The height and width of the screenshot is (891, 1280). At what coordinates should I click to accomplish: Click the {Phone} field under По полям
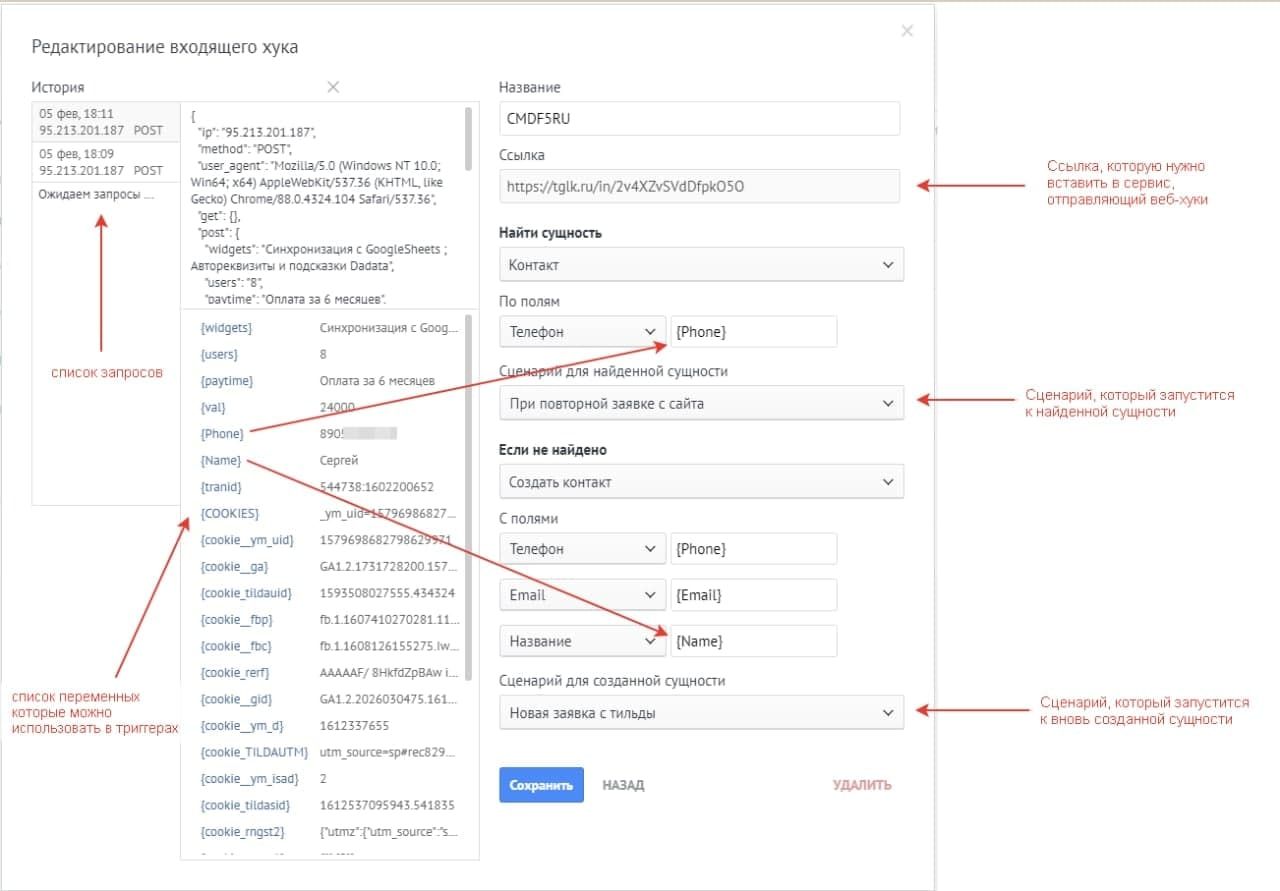tap(754, 332)
